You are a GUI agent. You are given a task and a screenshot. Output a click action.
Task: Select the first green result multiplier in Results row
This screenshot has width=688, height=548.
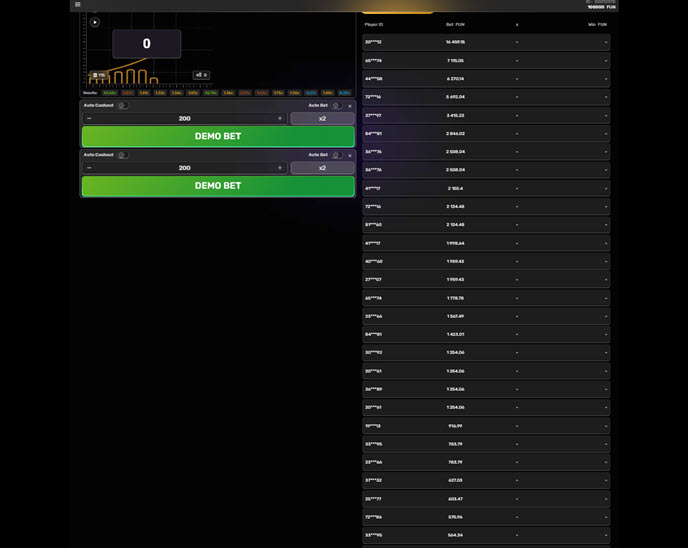coord(109,93)
